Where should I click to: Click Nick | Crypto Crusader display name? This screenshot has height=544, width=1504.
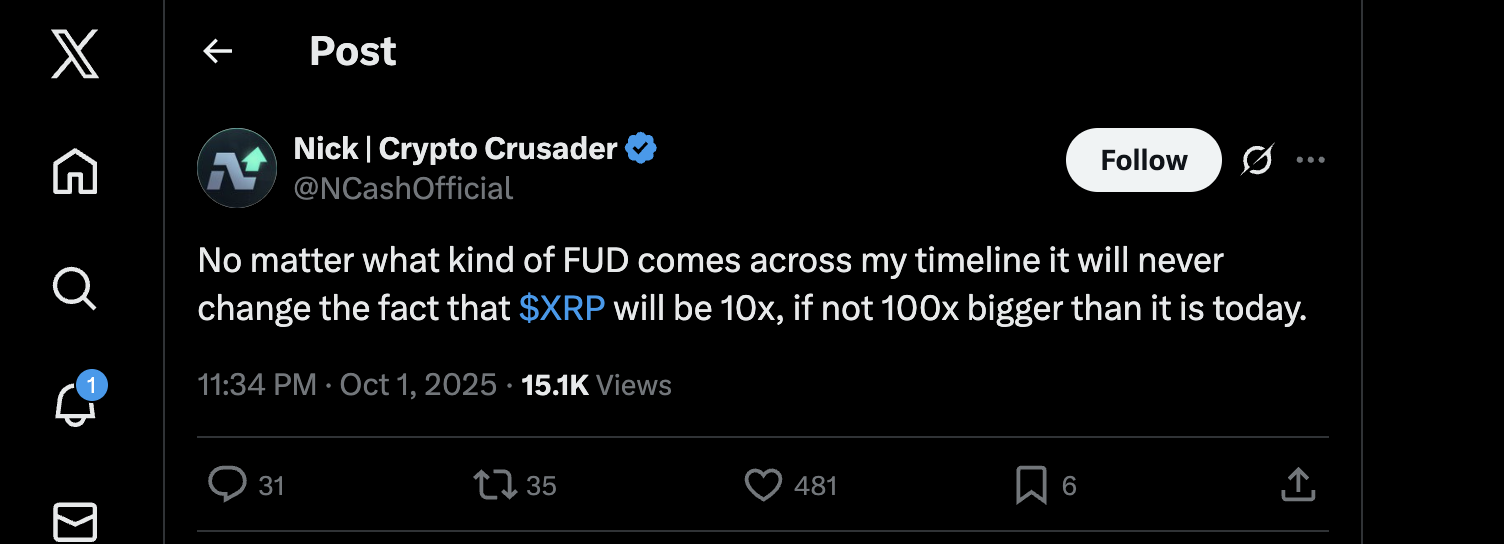click(x=455, y=149)
